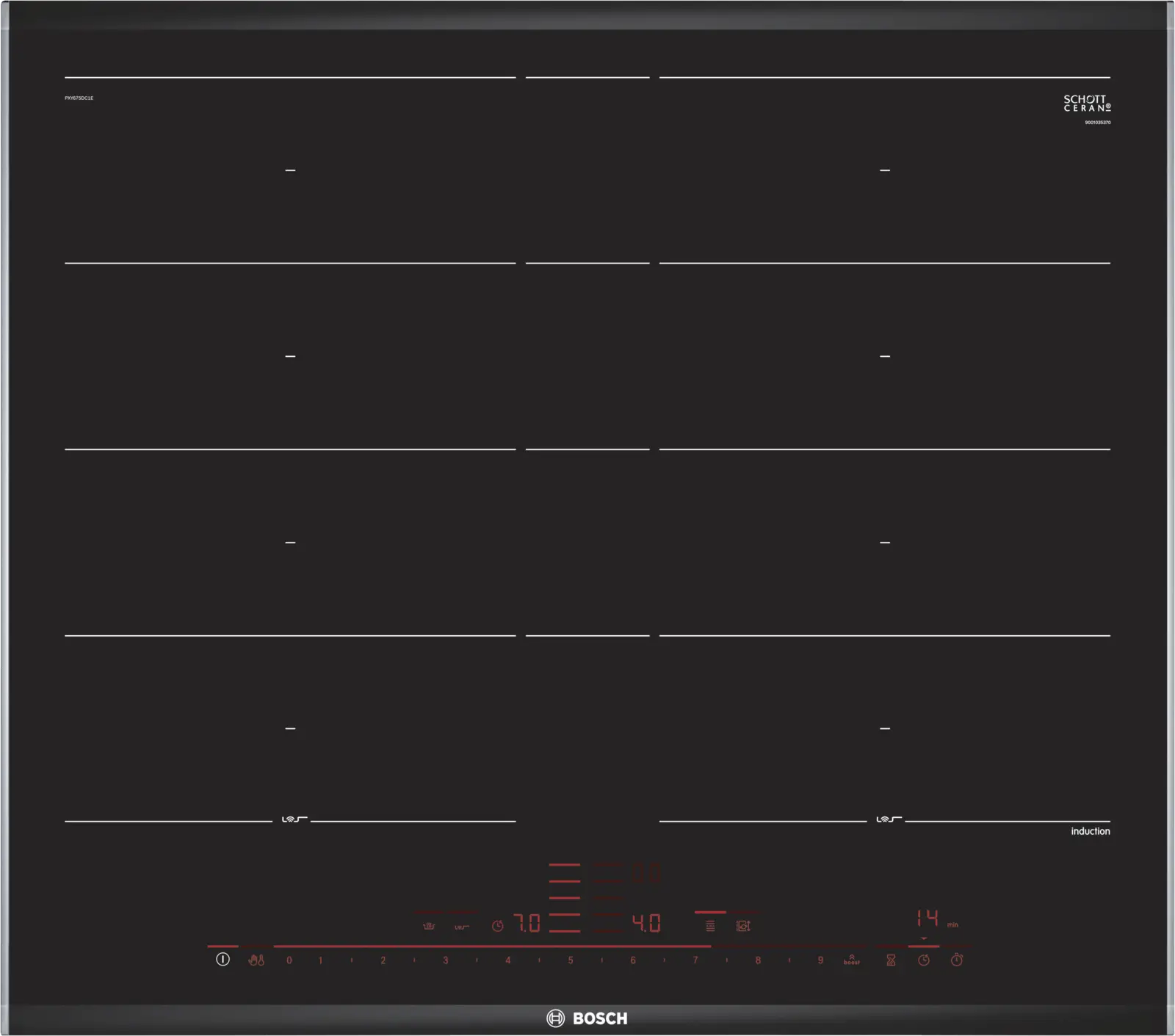Click the cooking sensor mark on the right zone
Viewport: 1175px width, 1036px height.
pos(889,819)
